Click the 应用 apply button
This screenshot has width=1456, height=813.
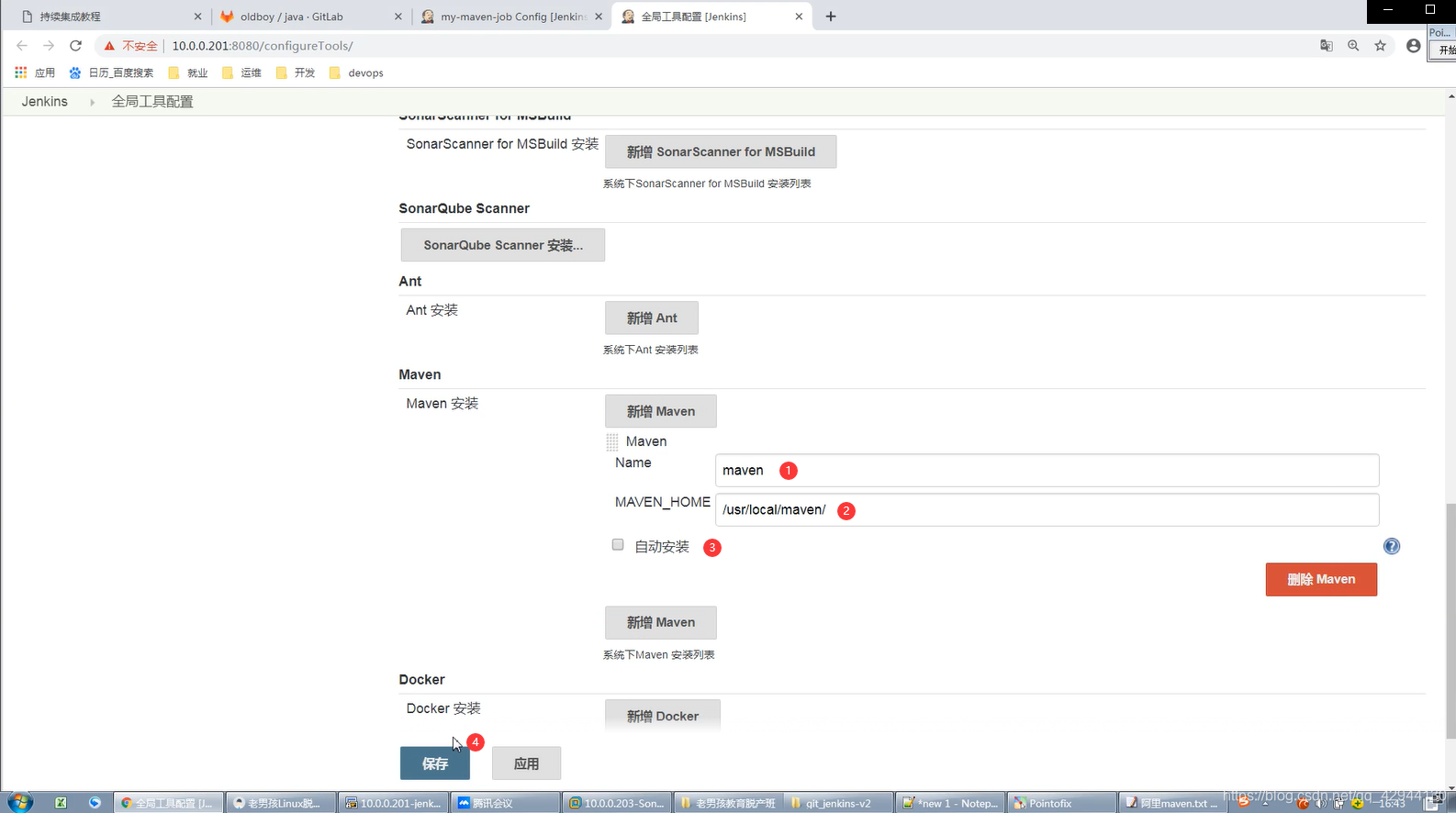pyautogui.click(x=526, y=763)
